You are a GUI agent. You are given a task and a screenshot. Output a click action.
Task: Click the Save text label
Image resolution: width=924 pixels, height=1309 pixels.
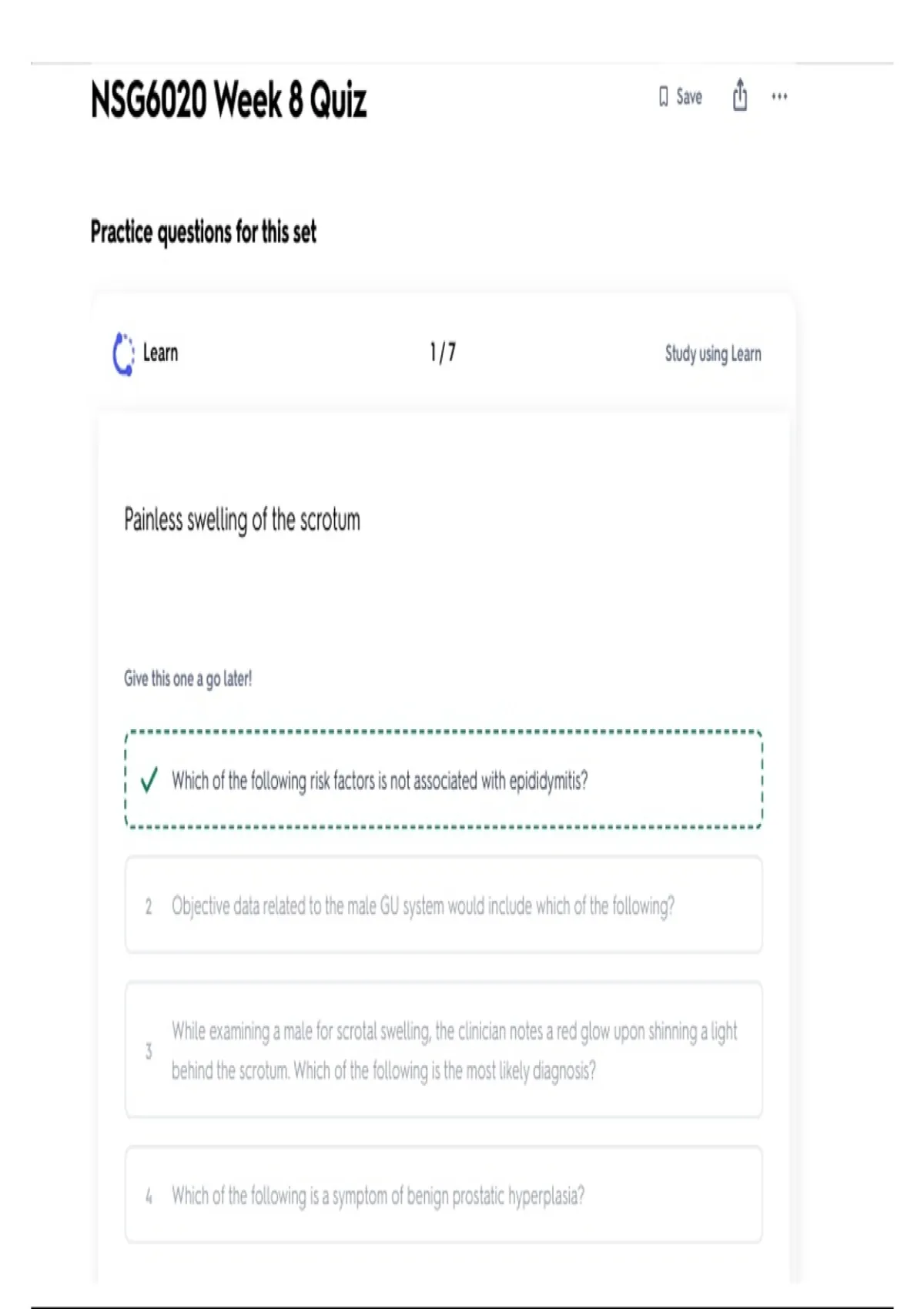[689, 97]
